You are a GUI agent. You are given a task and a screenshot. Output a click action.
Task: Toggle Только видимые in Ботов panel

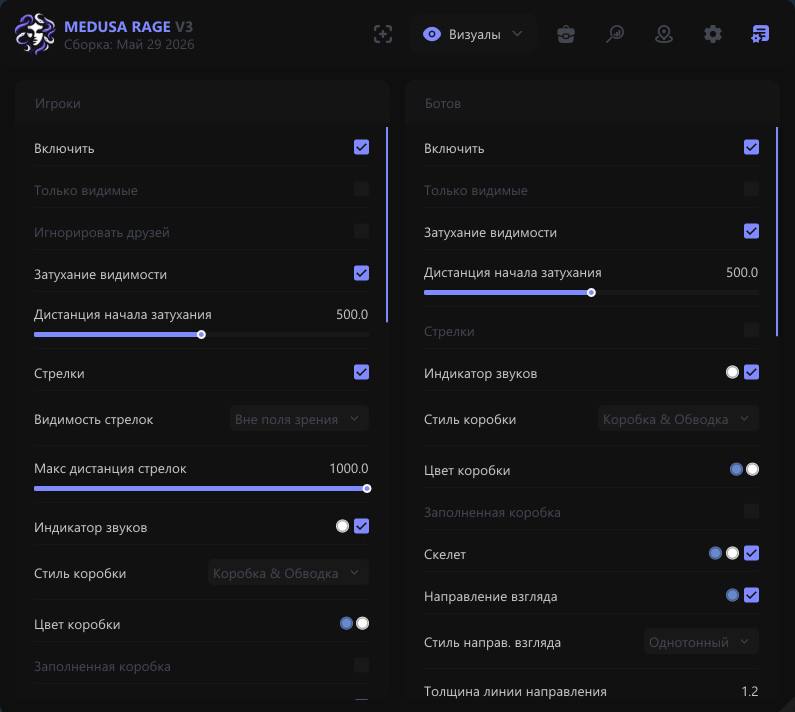tap(751, 190)
